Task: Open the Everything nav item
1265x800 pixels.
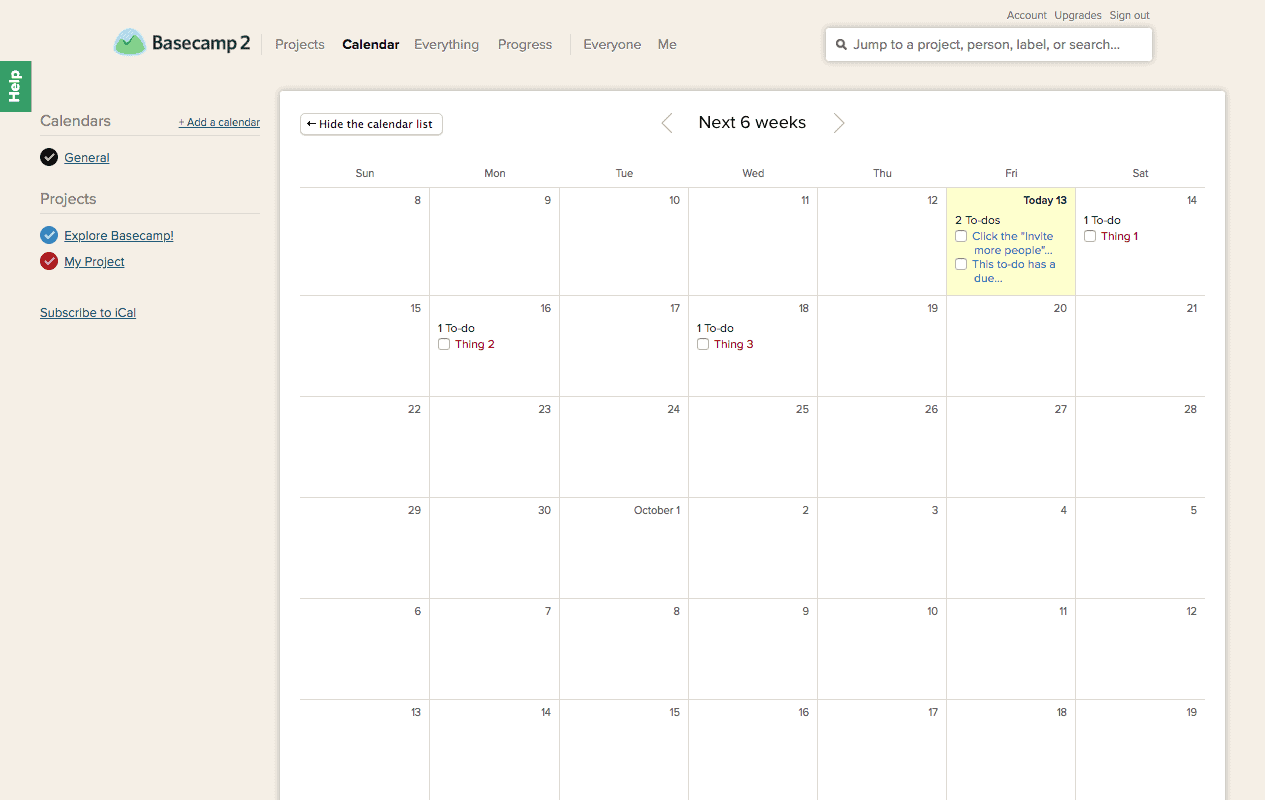Action: [x=446, y=44]
